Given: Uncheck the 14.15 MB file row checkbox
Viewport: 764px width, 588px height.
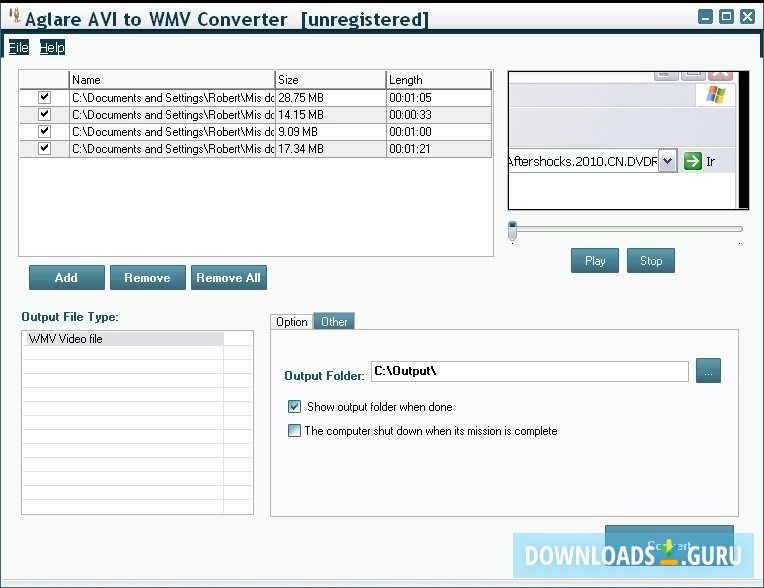Looking at the screenshot, I should [x=44, y=114].
